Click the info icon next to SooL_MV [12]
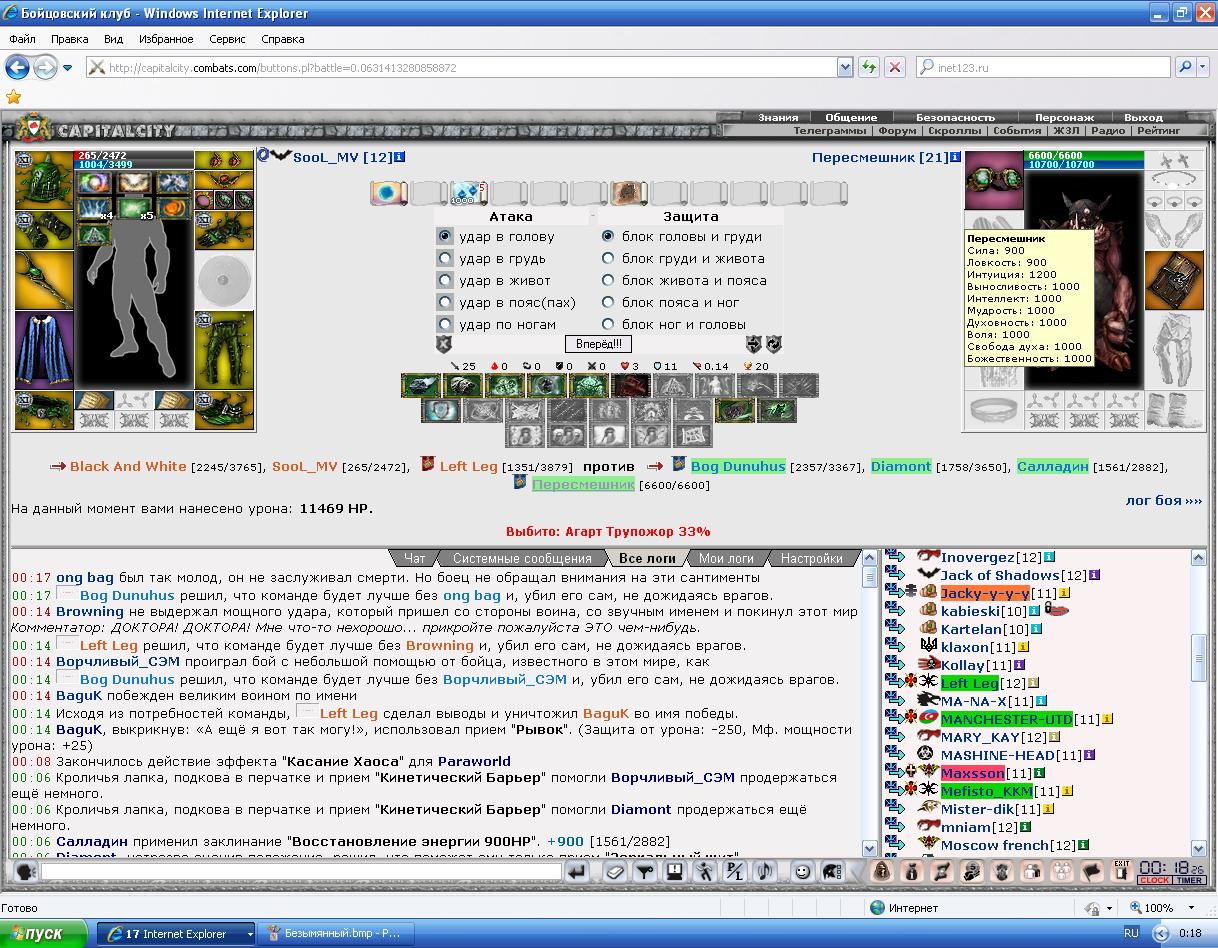Screen dimensions: 1218x948 (x=399, y=157)
